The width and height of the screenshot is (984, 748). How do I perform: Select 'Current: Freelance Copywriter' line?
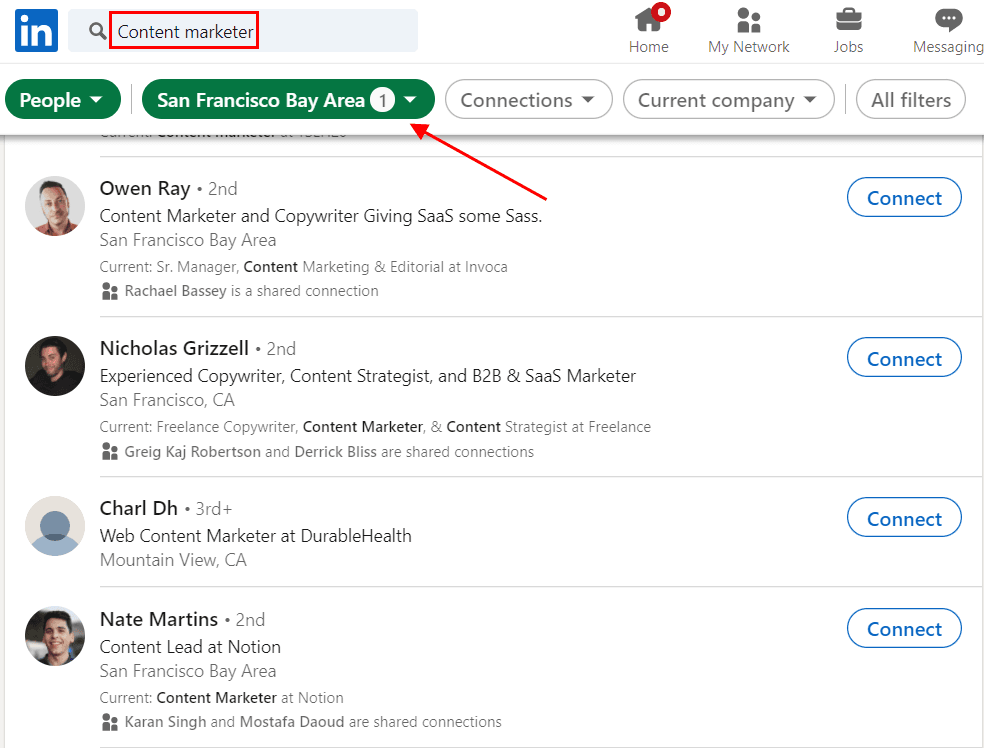point(375,427)
